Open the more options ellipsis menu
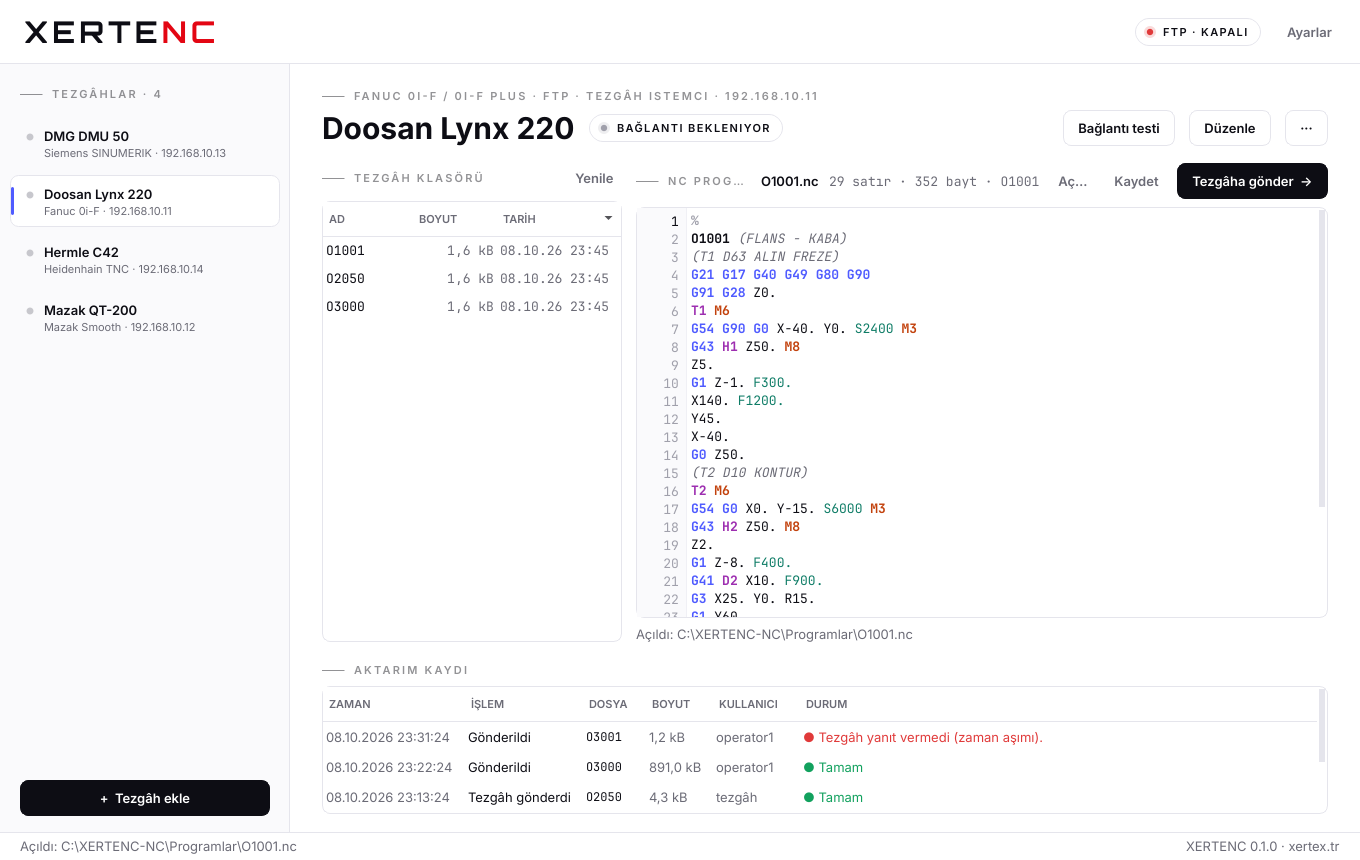This screenshot has width=1360, height=860. [x=1306, y=128]
